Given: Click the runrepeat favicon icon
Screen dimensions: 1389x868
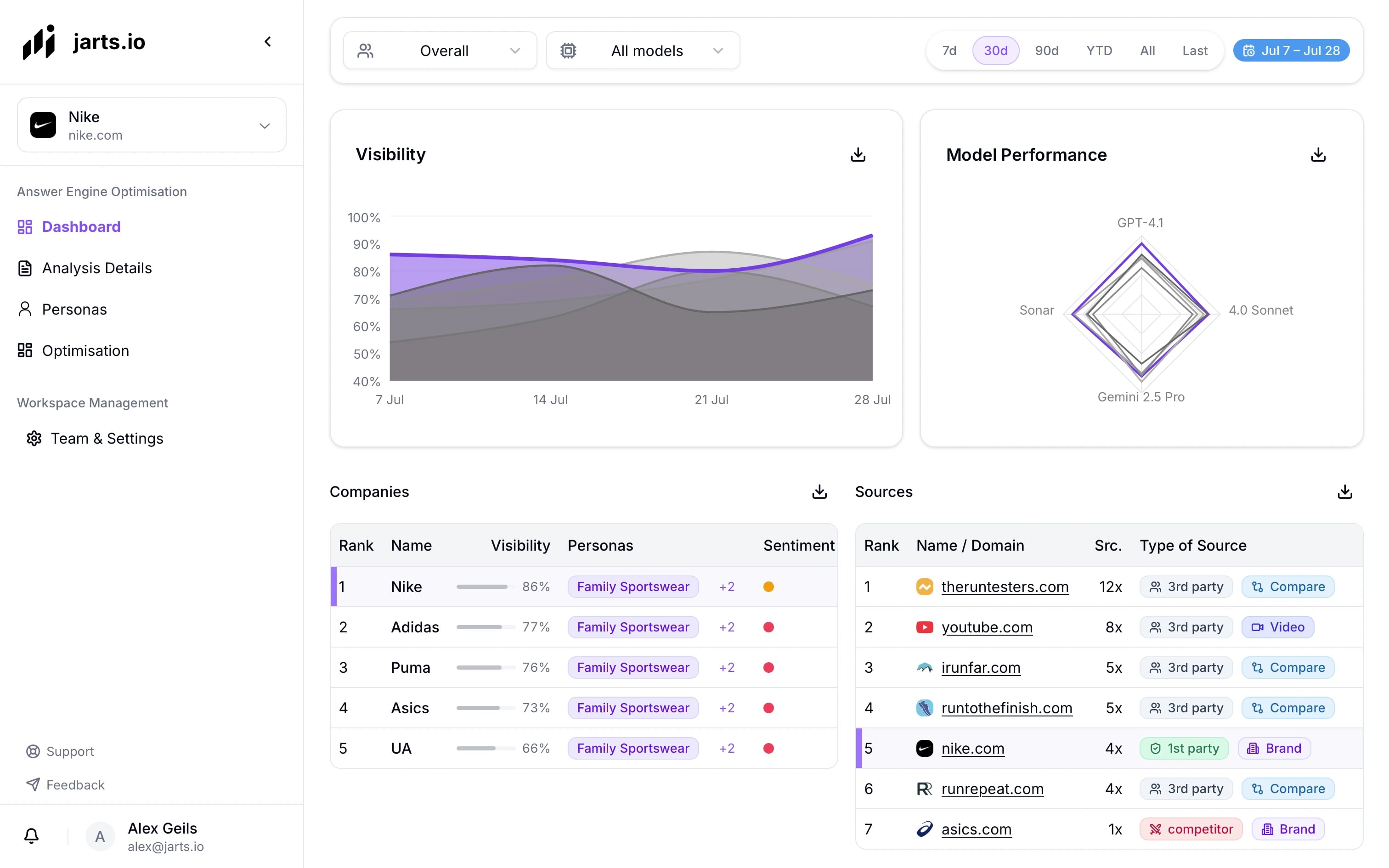Looking at the screenshot, I should 925,789.
